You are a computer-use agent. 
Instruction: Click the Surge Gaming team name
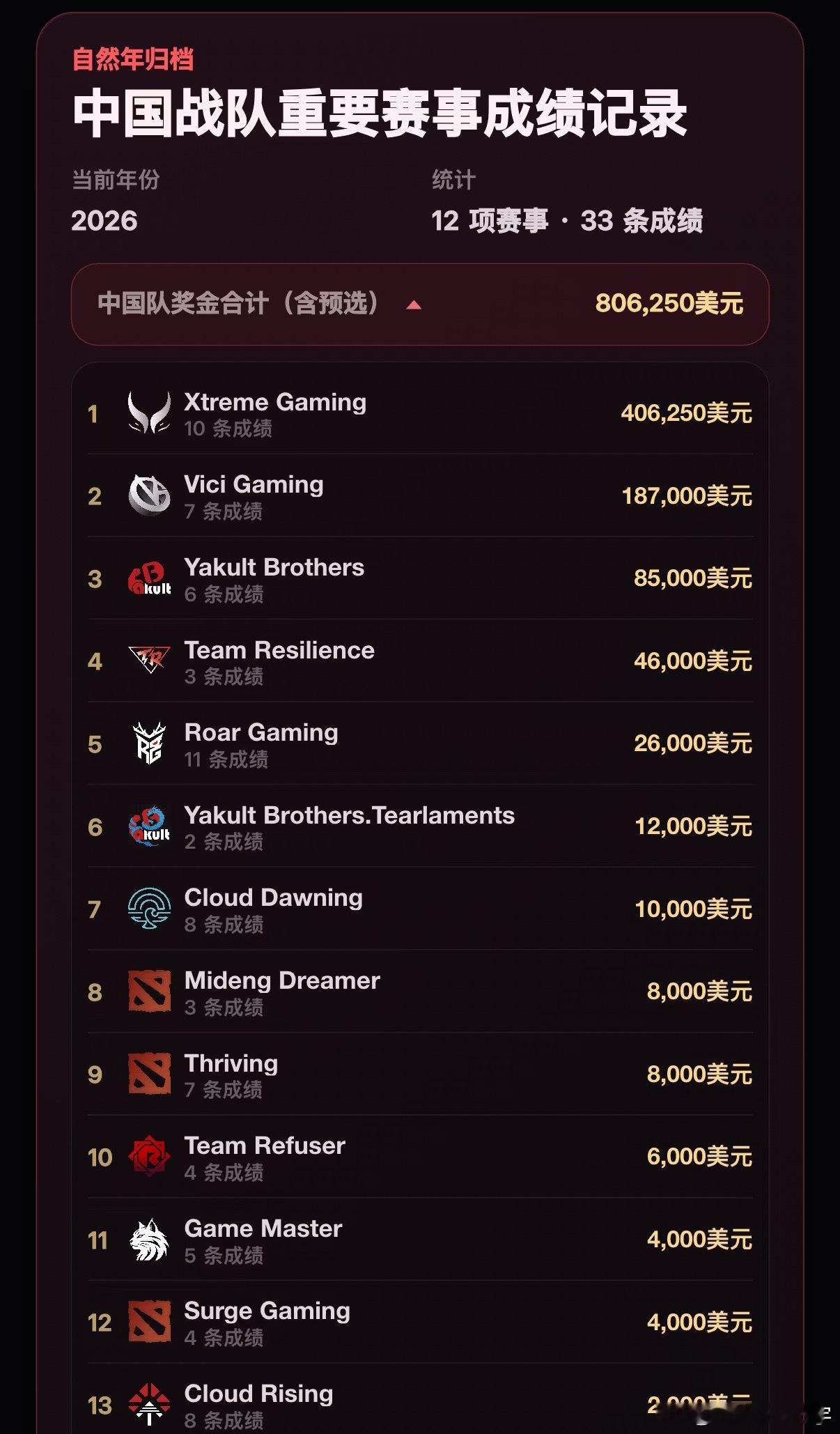coord(267,1311)
